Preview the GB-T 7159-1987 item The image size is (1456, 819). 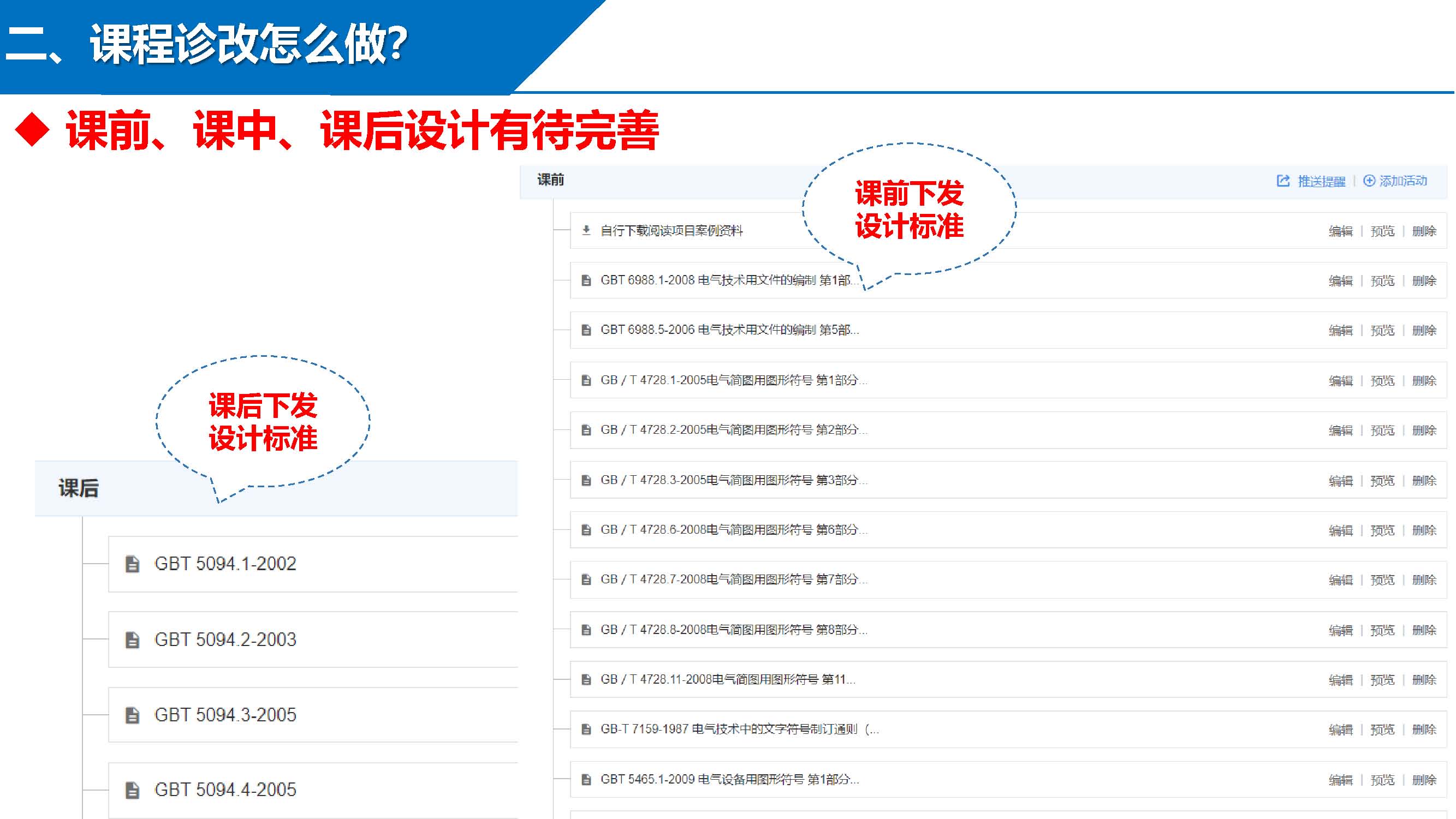click(1382, 730)
